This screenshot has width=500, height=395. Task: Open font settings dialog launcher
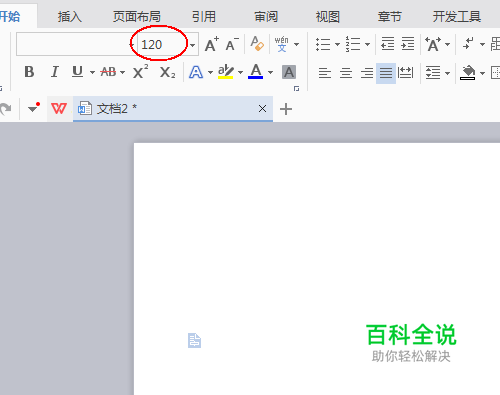(x=296, y=88)
